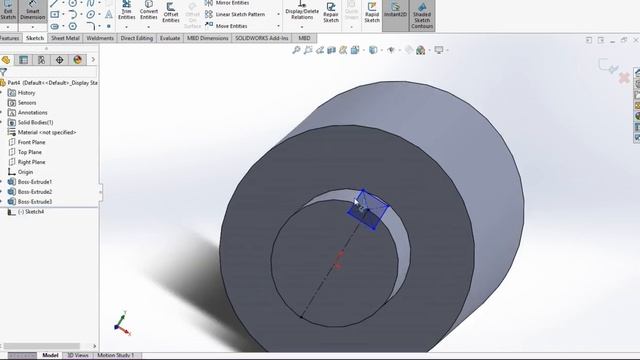
Task: Open View Settings monitor icon
Action: (439, 50)
